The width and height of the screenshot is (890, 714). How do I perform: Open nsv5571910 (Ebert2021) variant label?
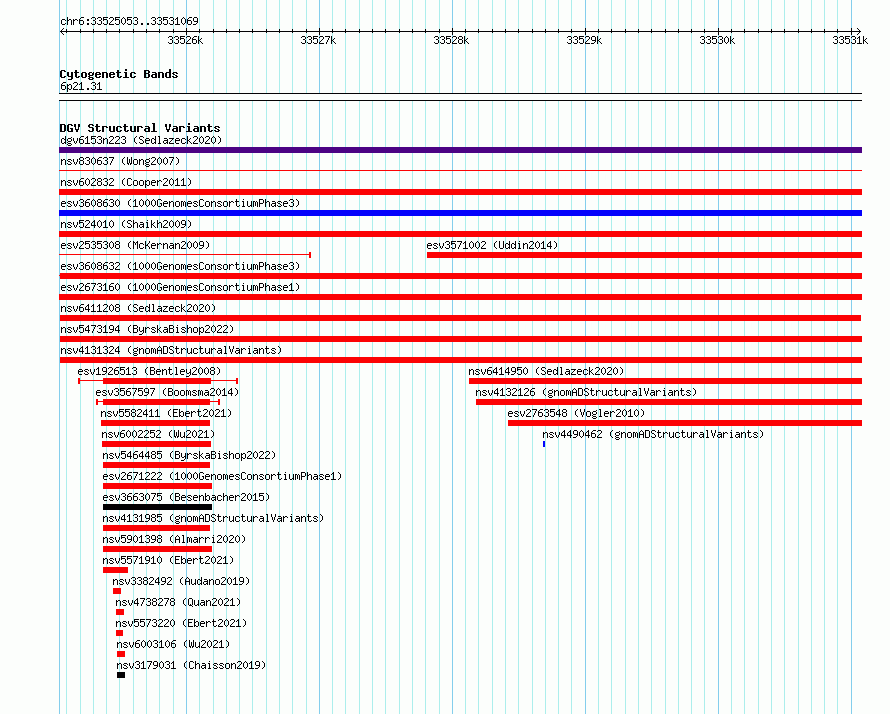click(168, 560)
